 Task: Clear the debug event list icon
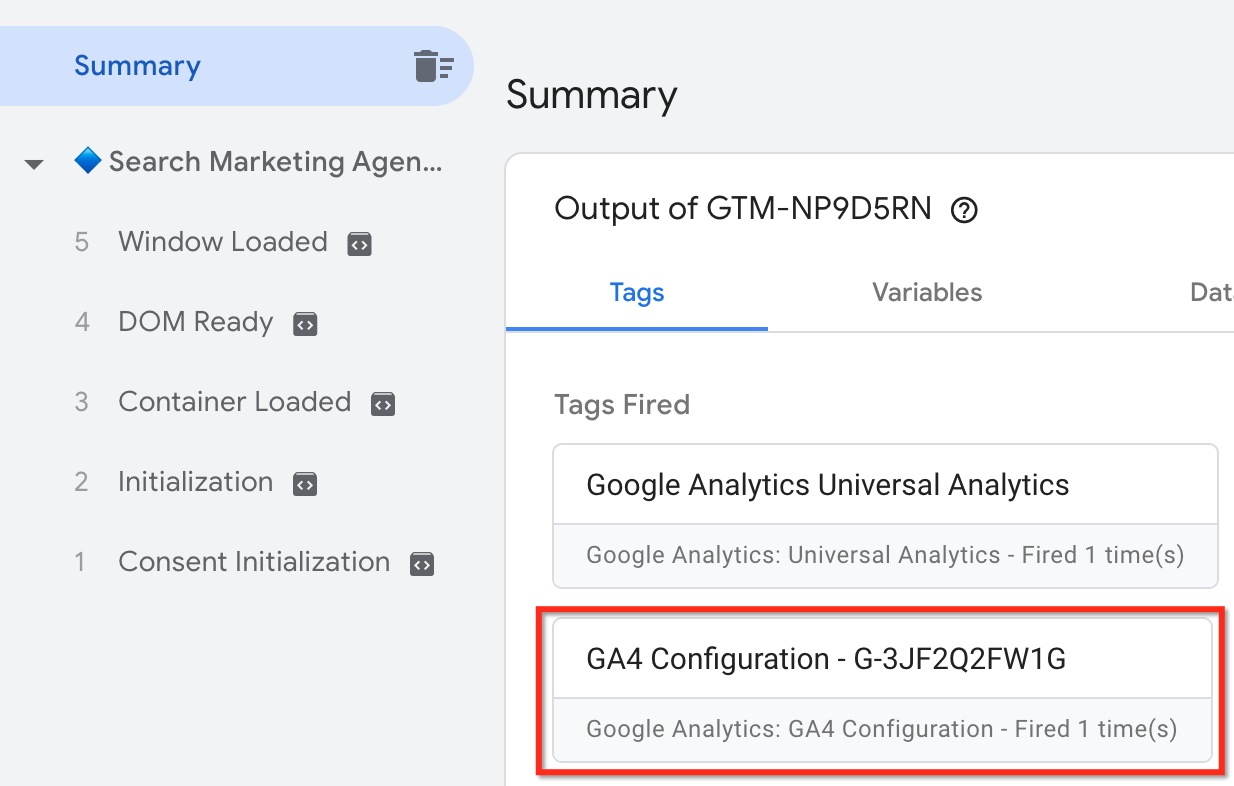tap(433, 66)
